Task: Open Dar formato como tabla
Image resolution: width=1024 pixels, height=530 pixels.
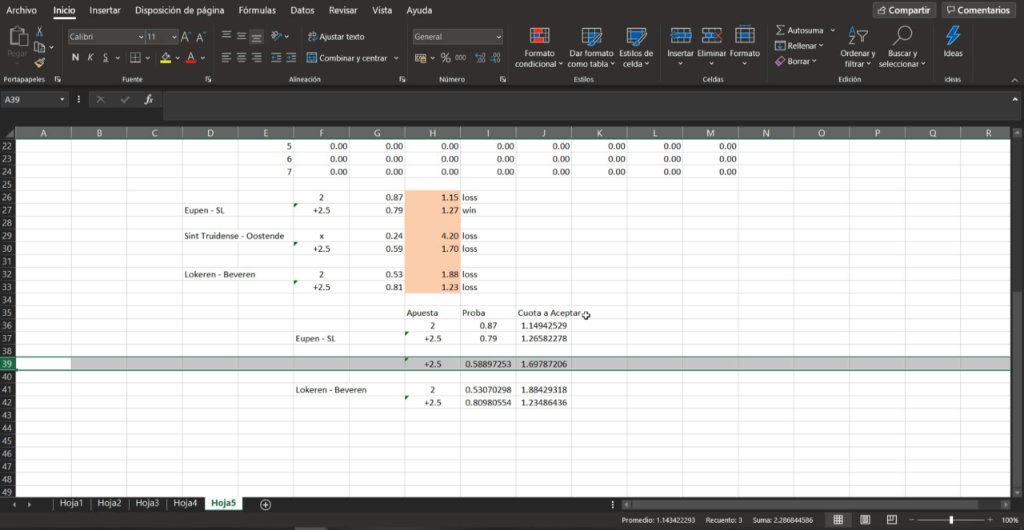Action: pyautogui.click(x=591, y=48)
